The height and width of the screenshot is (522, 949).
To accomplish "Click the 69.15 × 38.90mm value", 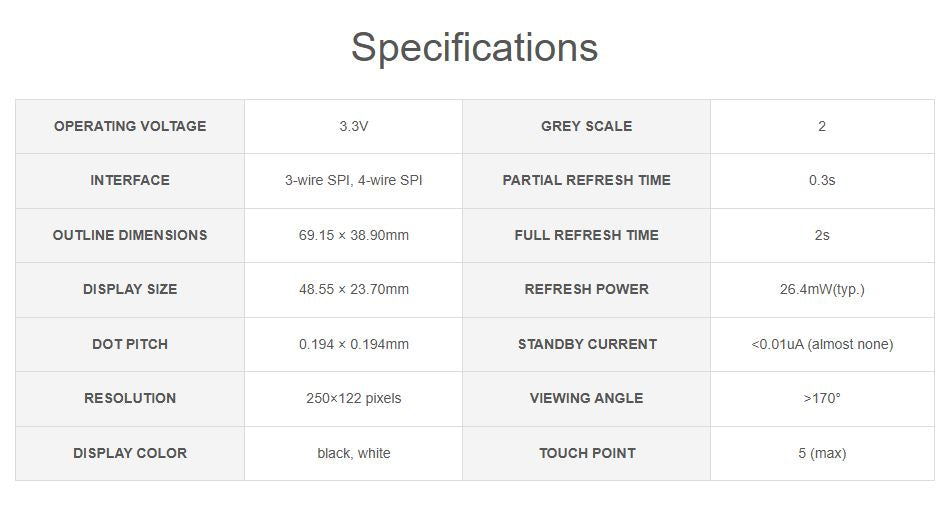I will (354, 235).
